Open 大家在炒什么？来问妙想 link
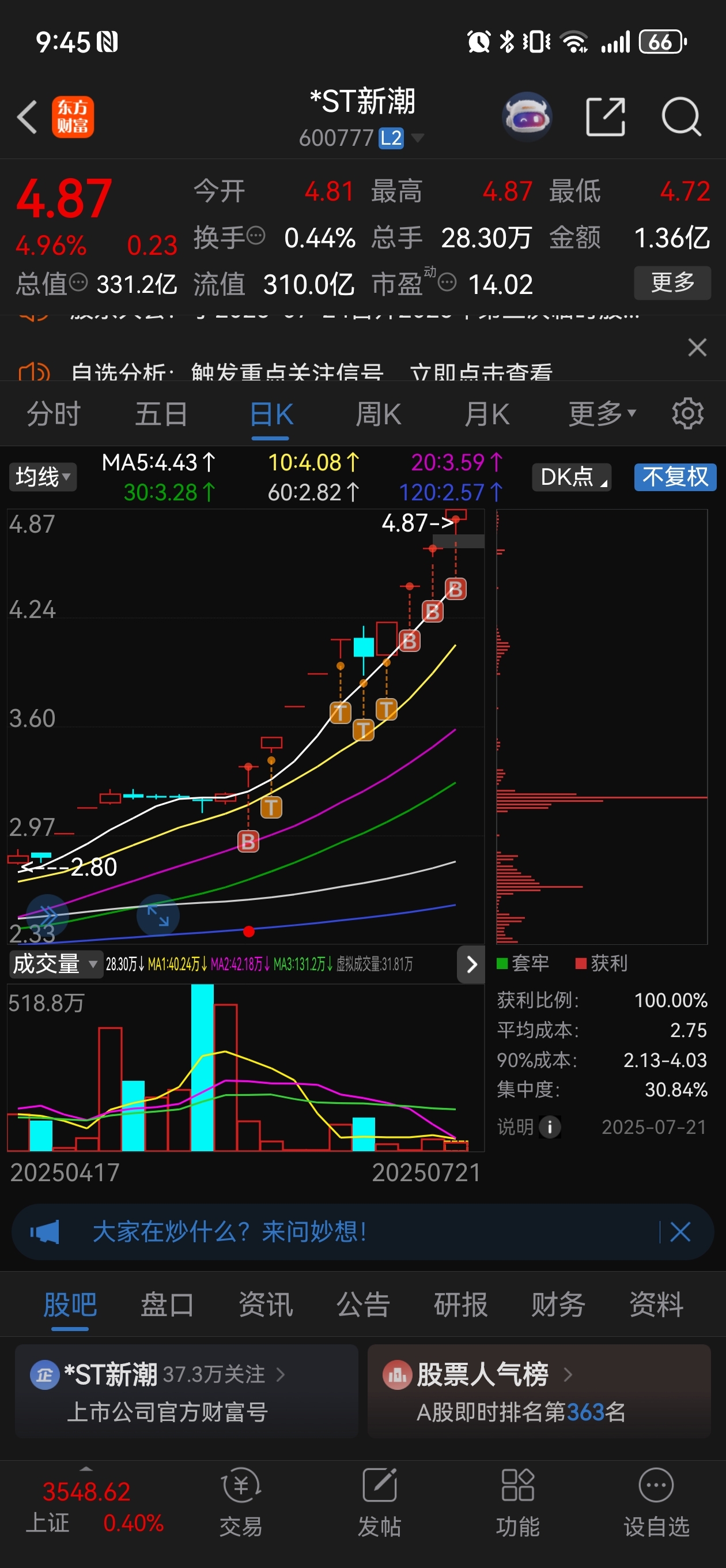This screenshot has width=726, height=1568. tap(229, 1232)
